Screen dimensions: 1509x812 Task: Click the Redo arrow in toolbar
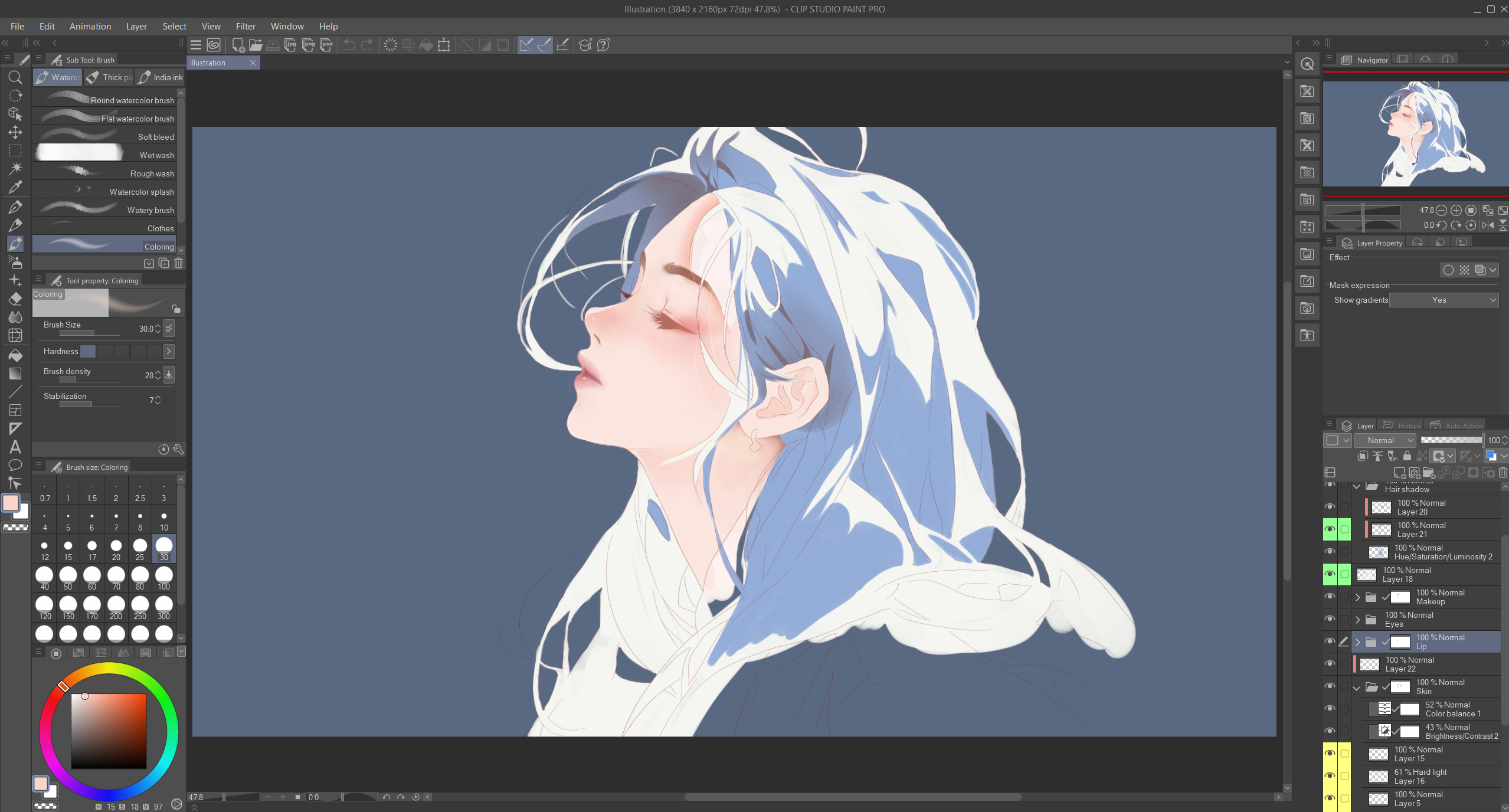367,45
